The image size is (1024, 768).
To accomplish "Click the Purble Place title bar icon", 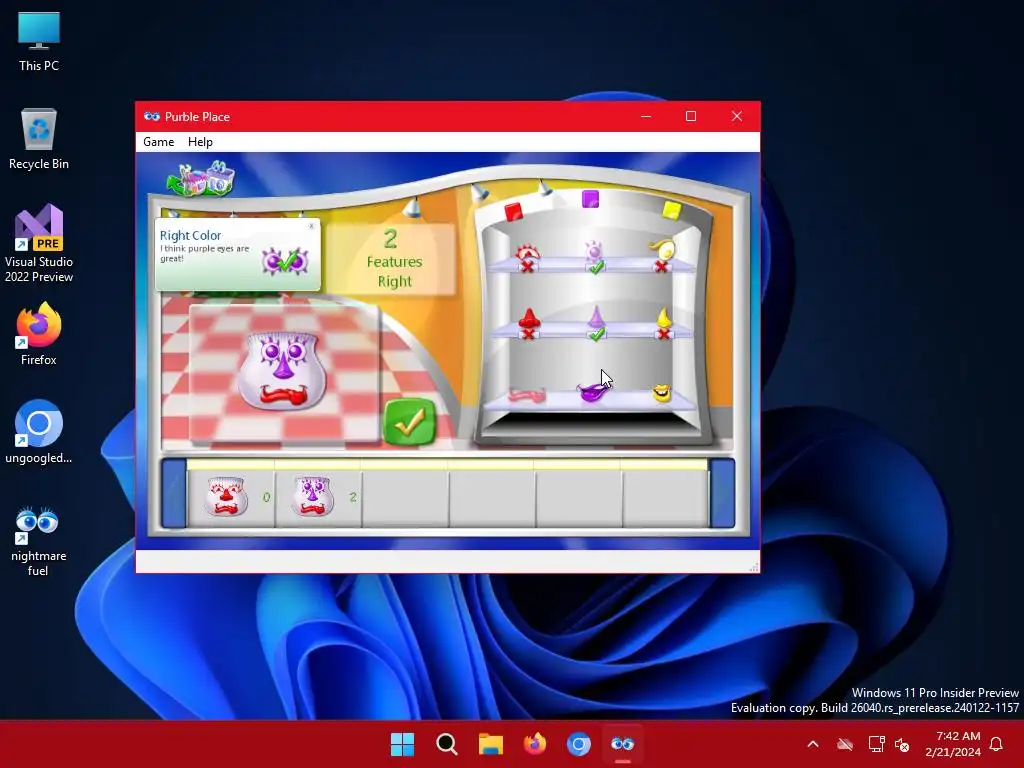I will click(x=152, y=116).
